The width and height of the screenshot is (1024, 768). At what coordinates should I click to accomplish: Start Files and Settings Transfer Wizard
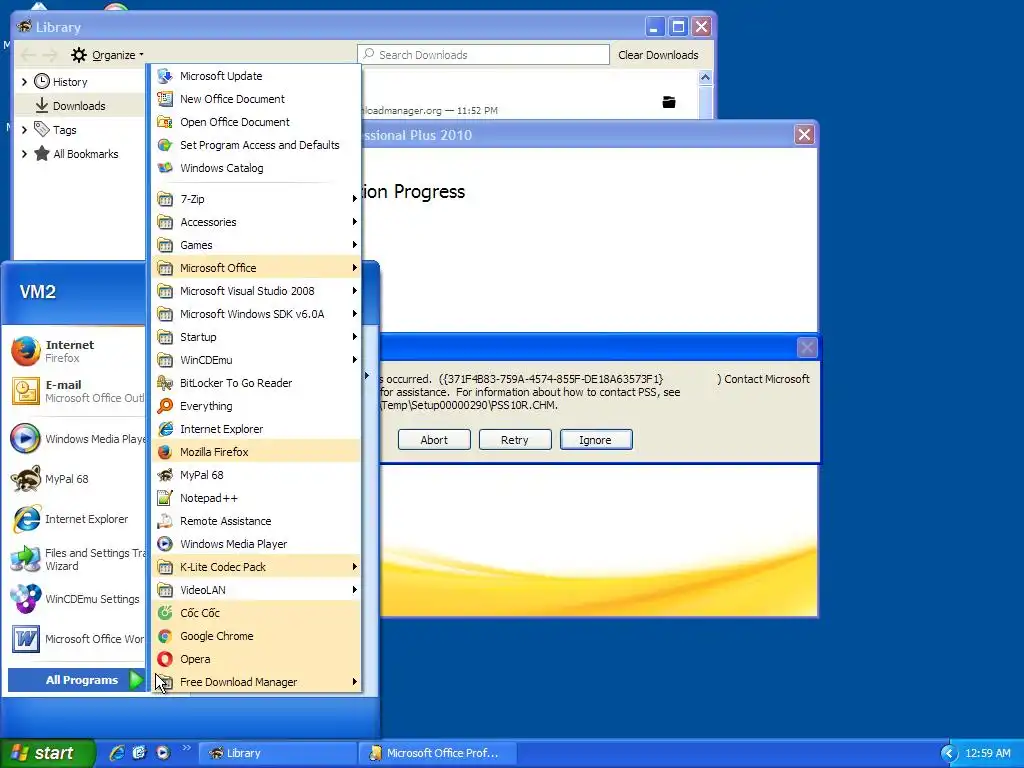77,560
